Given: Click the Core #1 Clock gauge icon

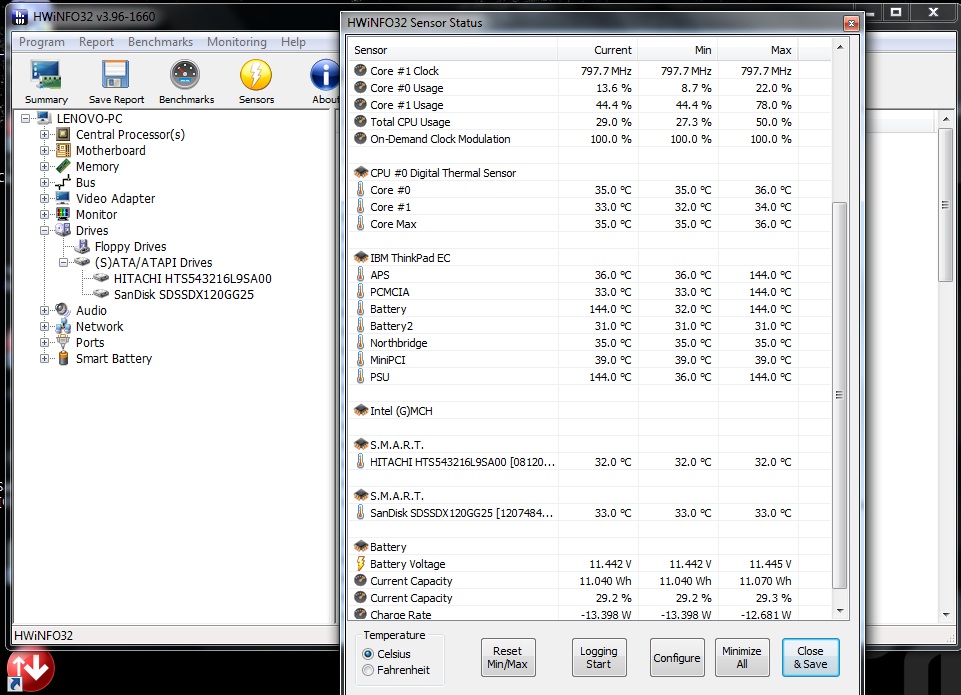Looking at the screenshot, I should click(x=360, y=70).
